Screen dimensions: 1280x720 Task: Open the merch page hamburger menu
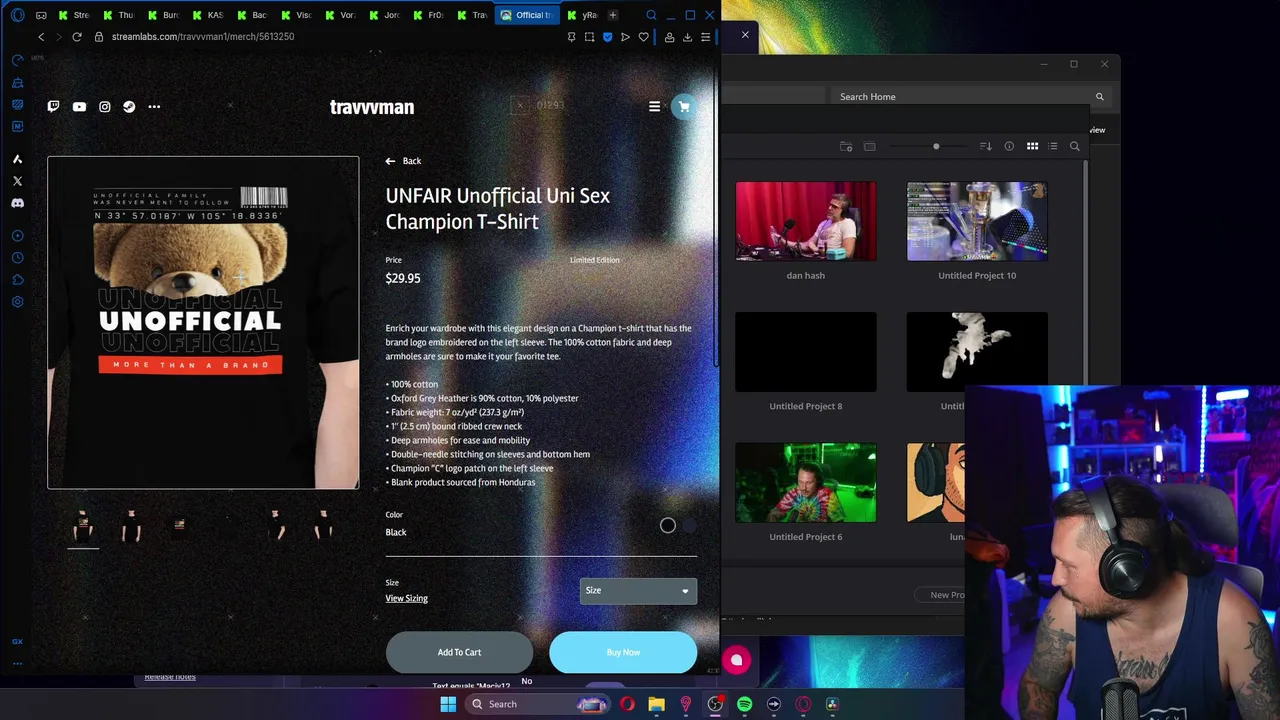[654, 107]
